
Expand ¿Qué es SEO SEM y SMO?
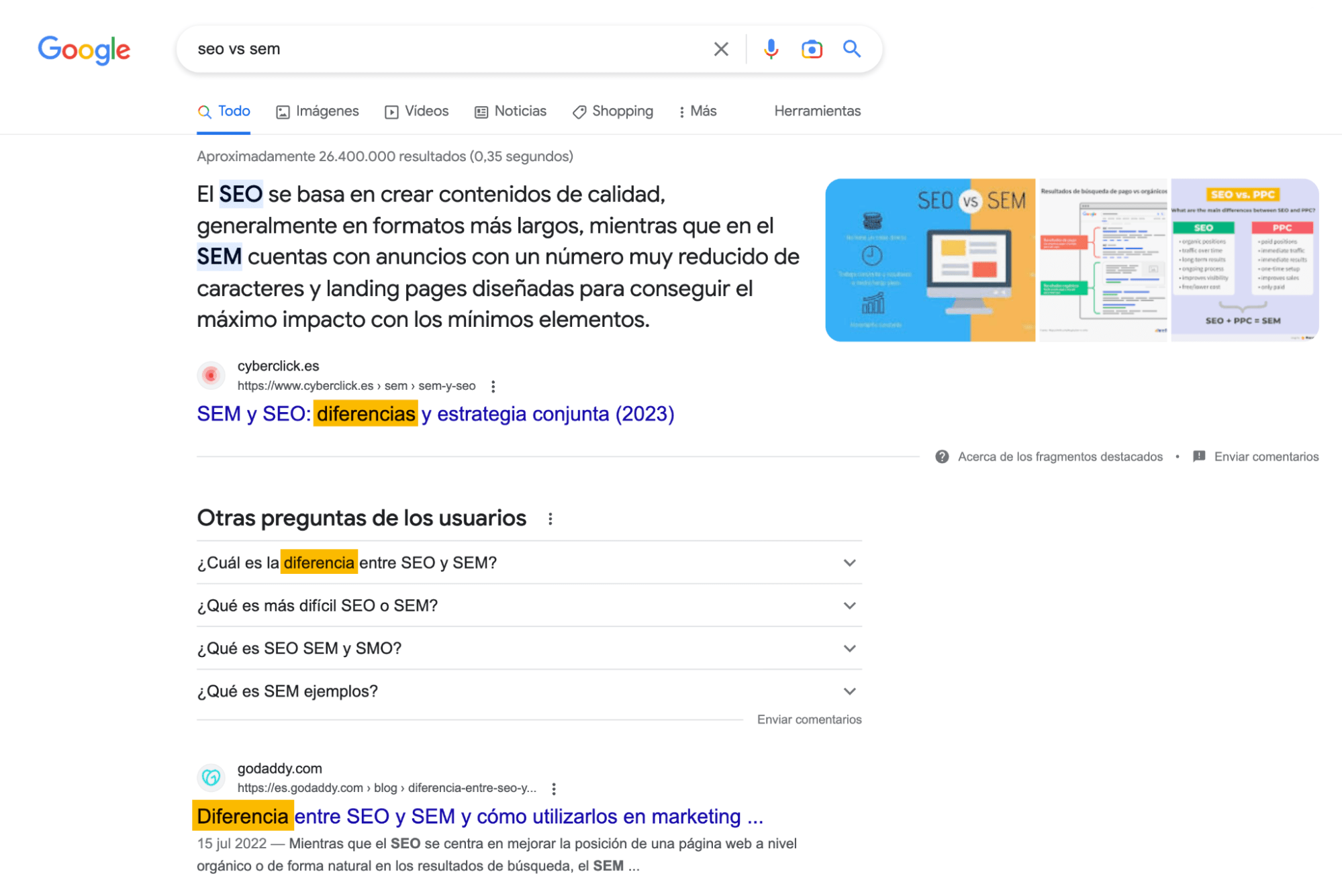coord(849,648)
